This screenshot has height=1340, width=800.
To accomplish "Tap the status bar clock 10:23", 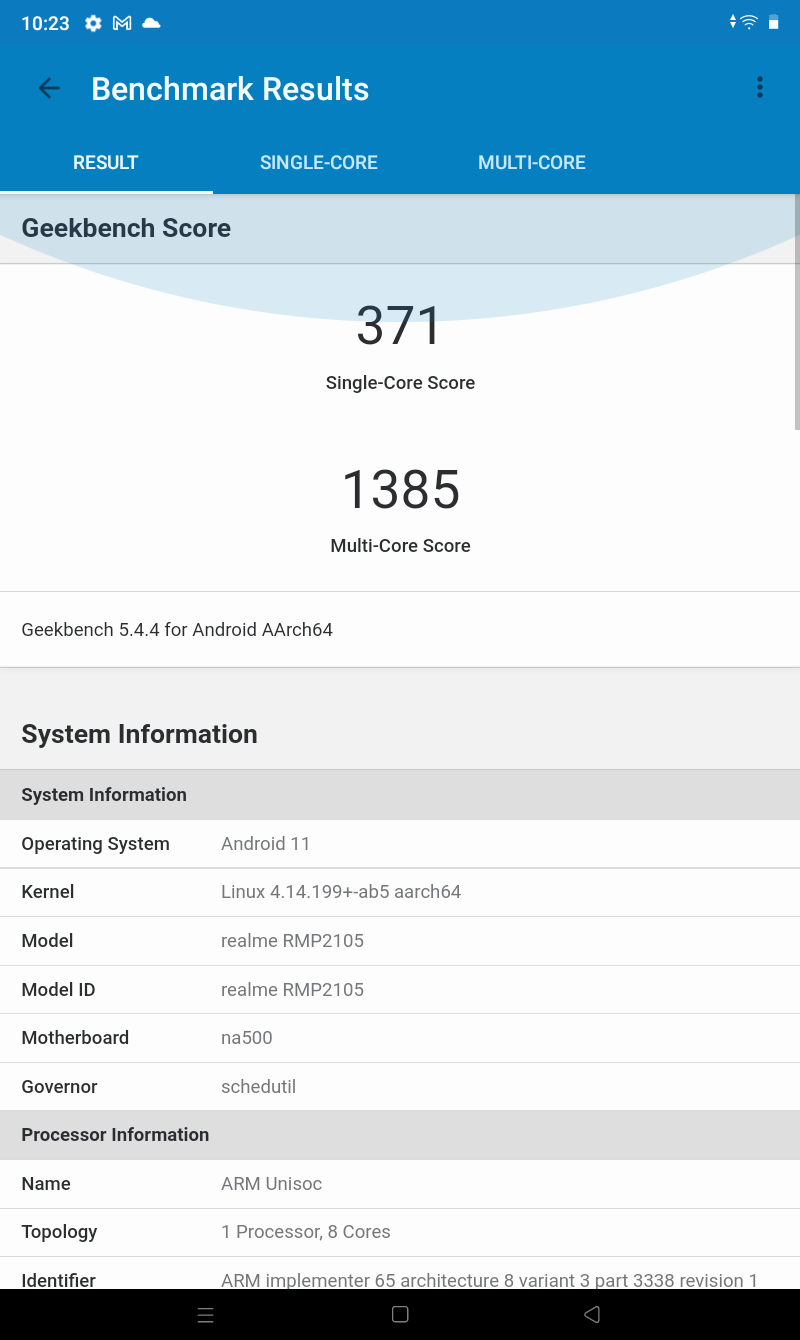I will click(46, 23).
